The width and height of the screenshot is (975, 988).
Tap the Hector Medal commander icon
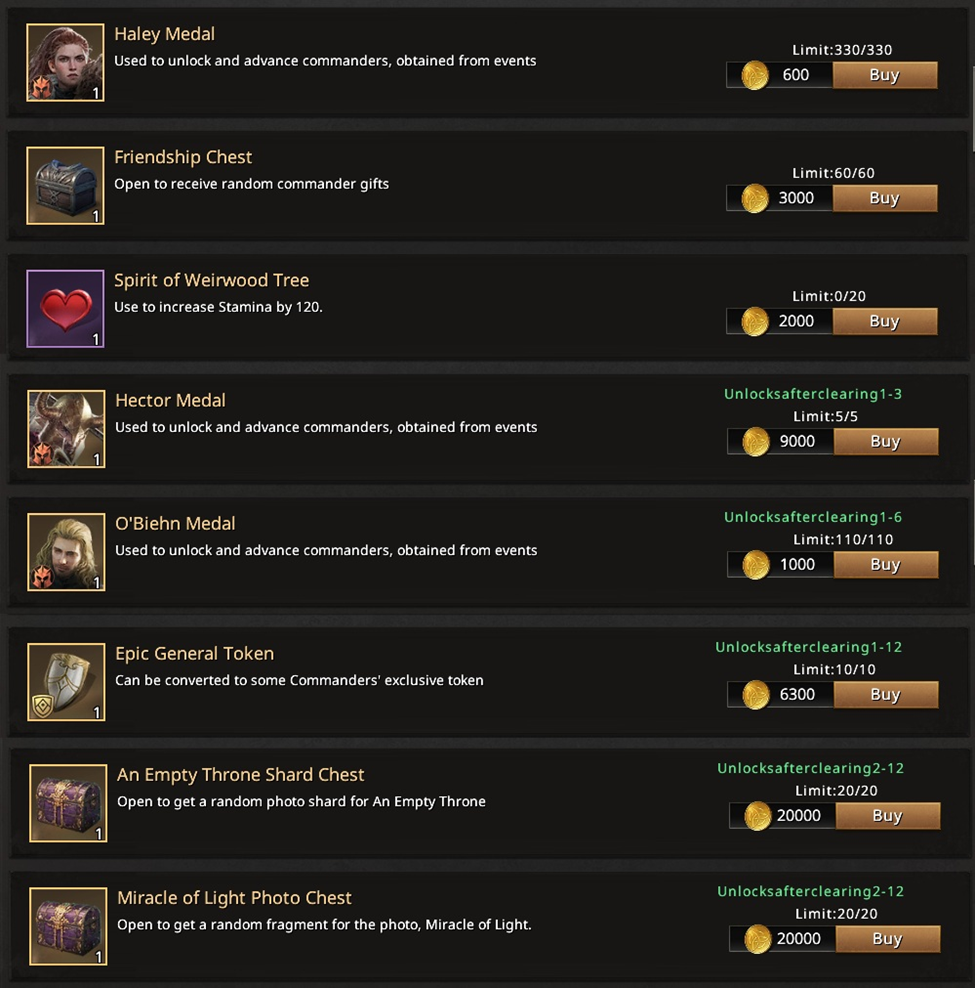[x=66, y=429]
